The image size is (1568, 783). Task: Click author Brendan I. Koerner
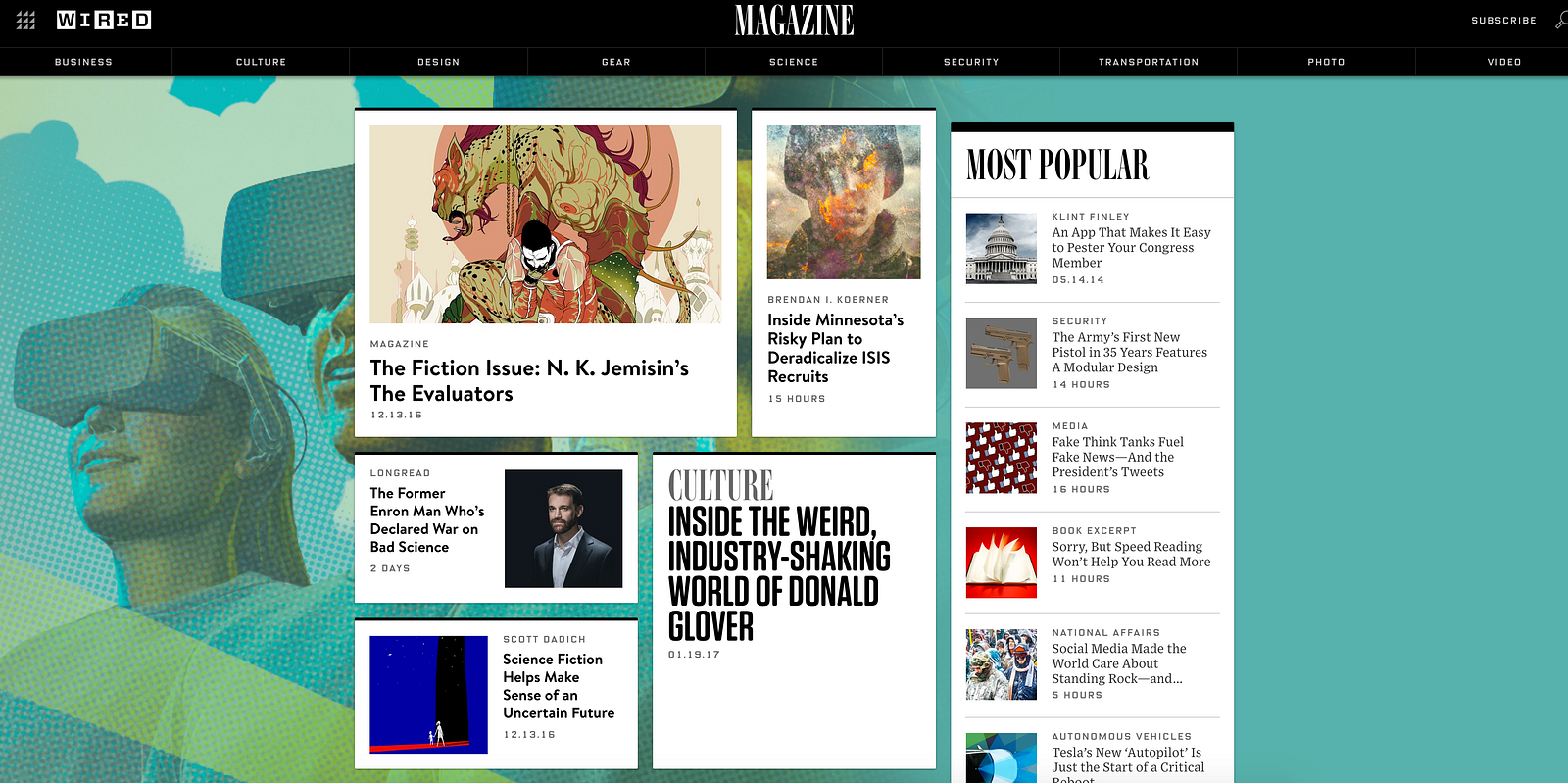click(x=828, y=300)
